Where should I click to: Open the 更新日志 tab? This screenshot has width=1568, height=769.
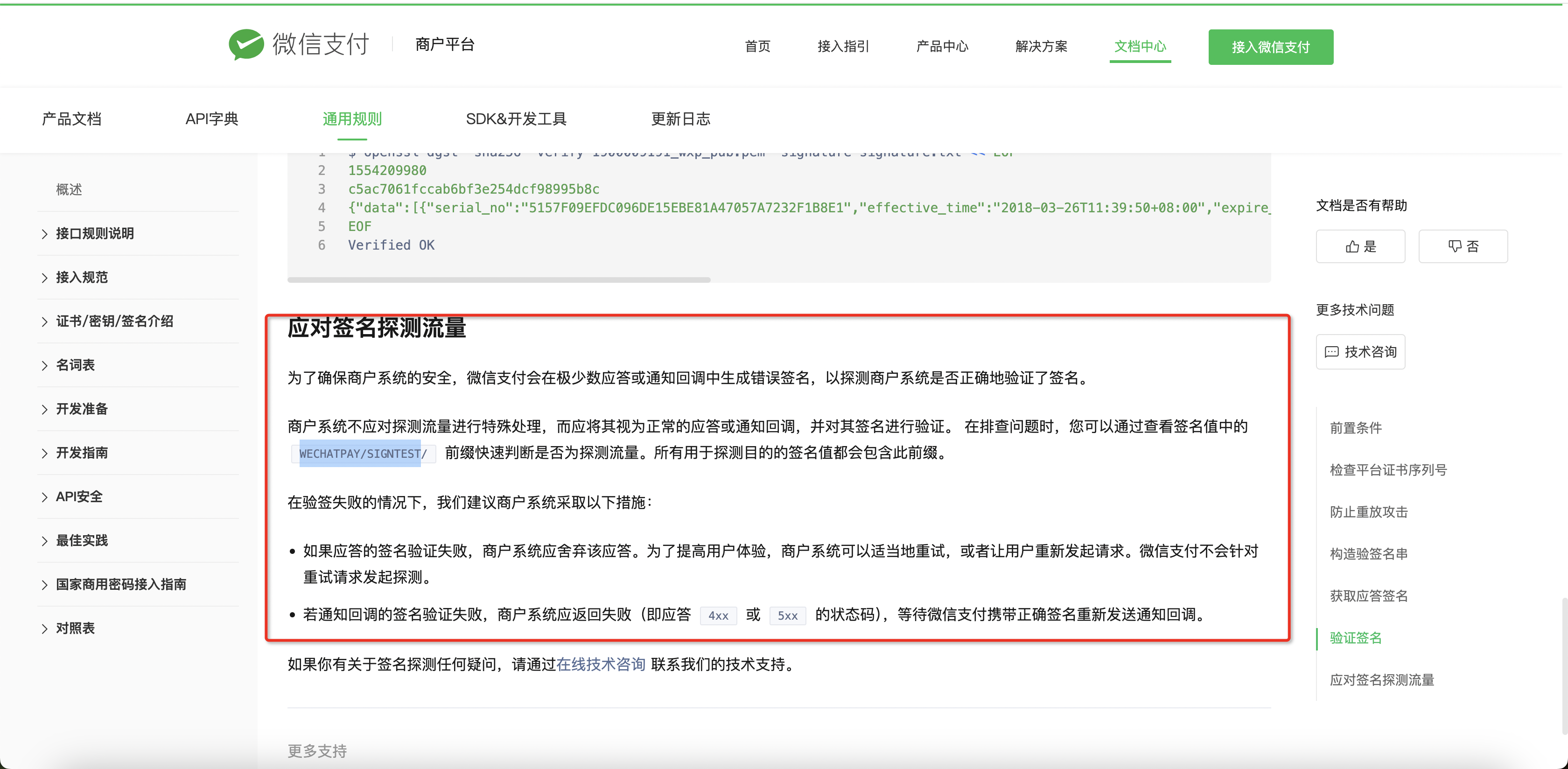click(x=680, y=119)
